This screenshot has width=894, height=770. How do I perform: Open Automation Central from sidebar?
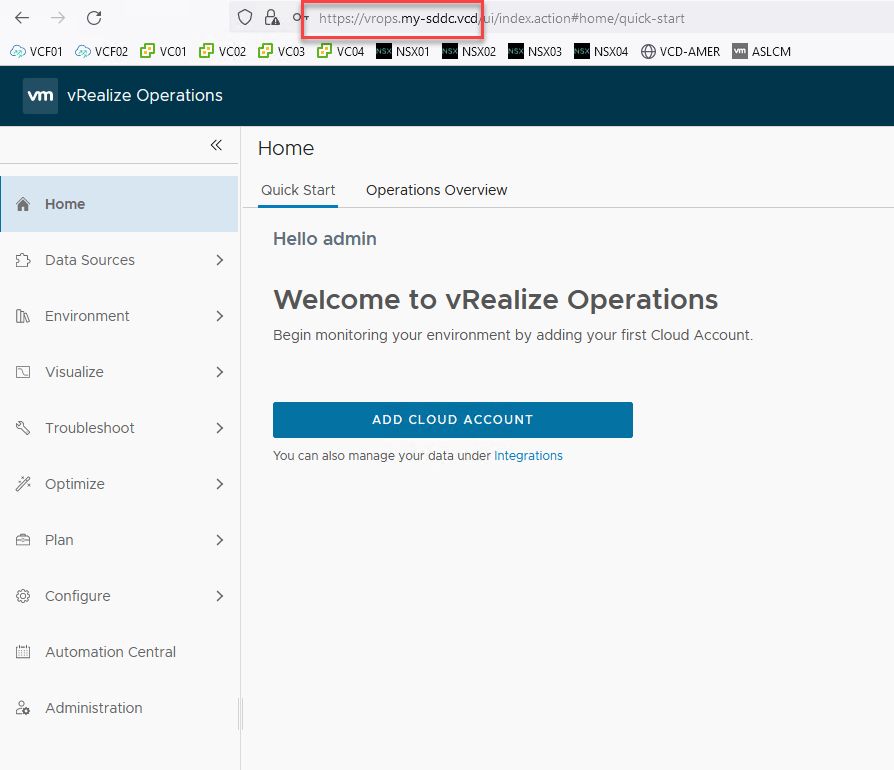pos(110,652)
